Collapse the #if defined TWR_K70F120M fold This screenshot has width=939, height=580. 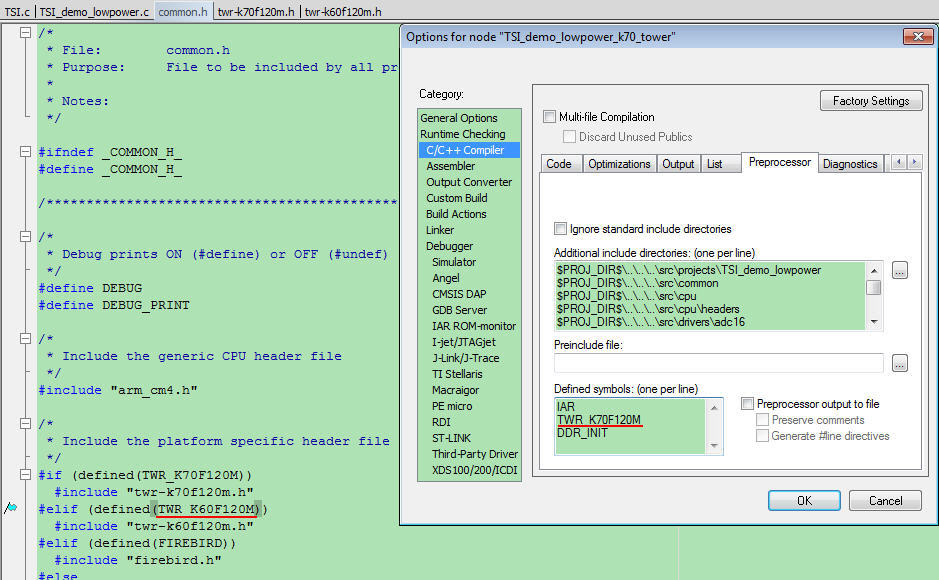pyautogui.click(x=25, y=475)
